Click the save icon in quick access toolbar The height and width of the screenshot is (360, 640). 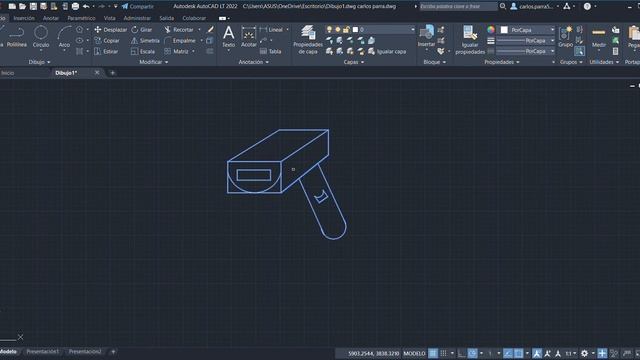click(x=33, y=7)
